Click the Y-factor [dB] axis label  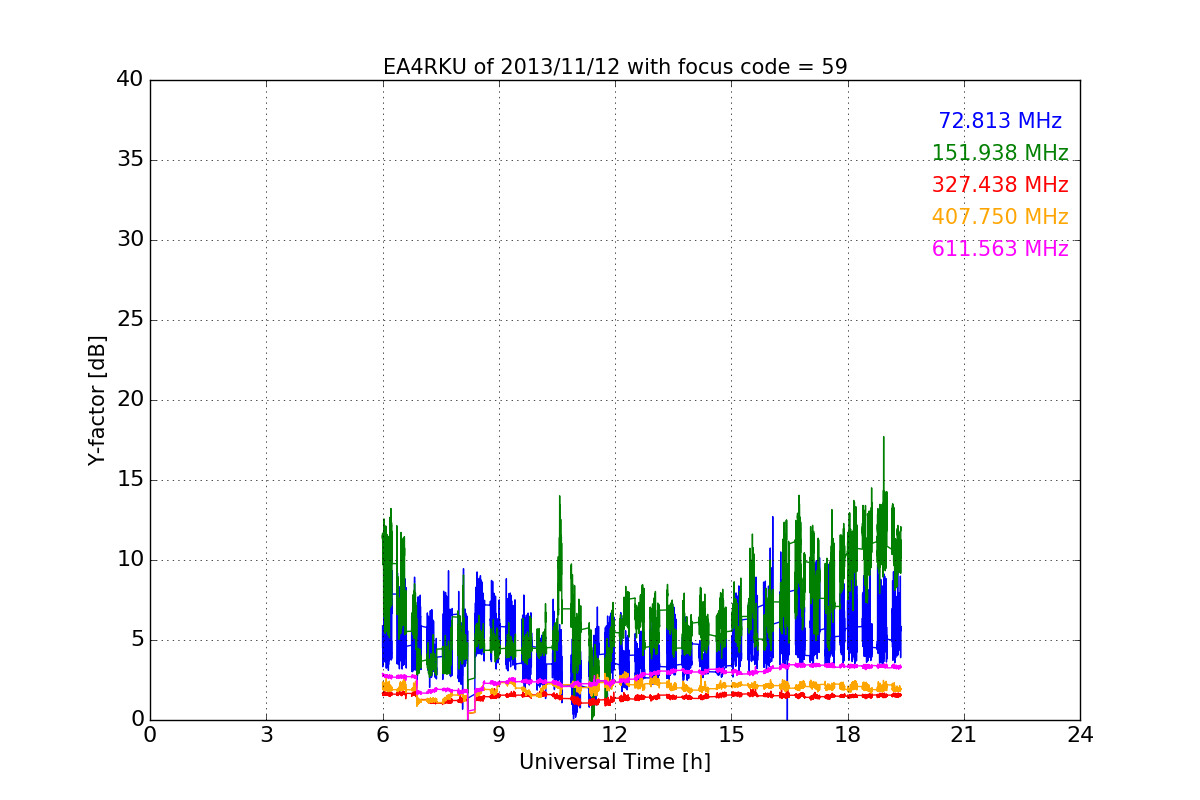click(x=97, y=400)
